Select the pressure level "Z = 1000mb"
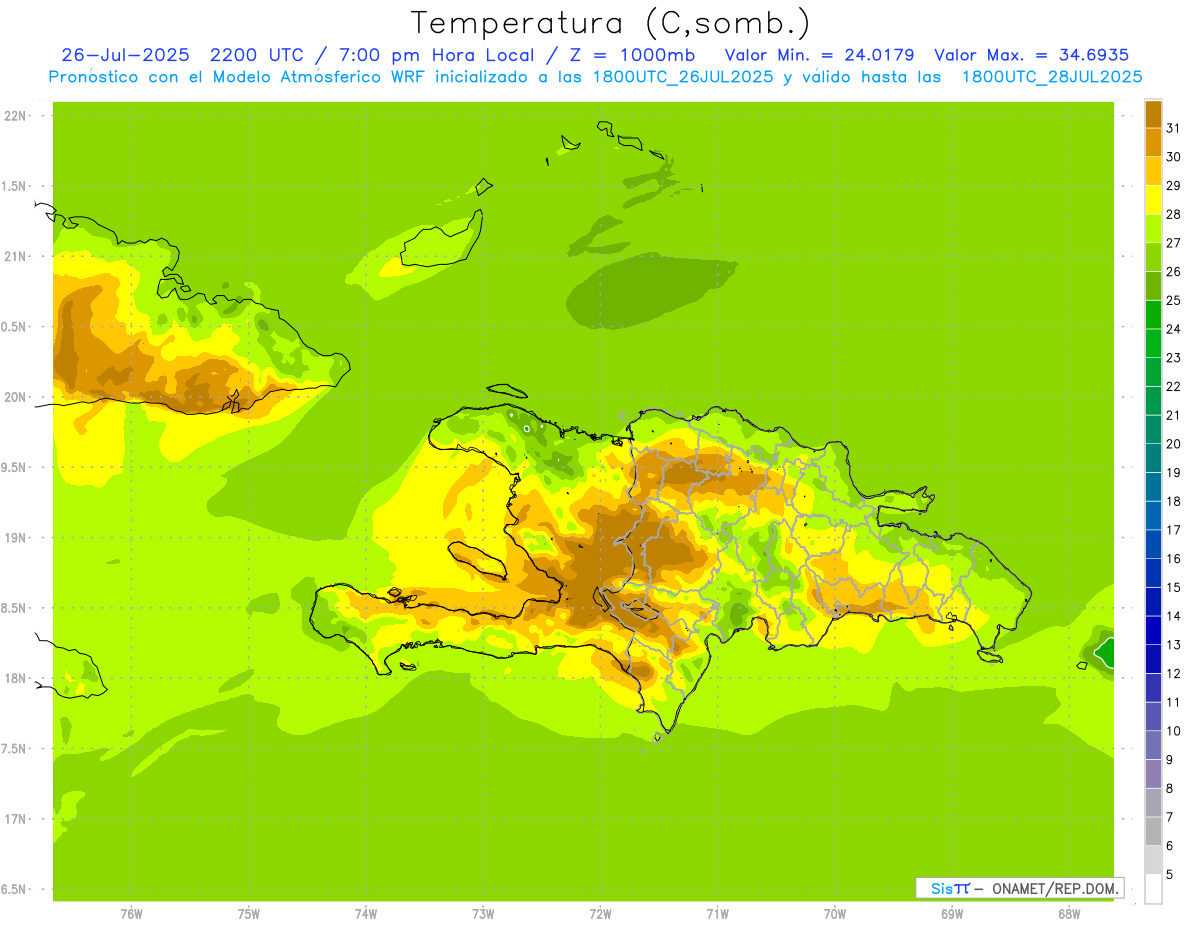Screen dimensions: 1200x927 pyautogui.click(x=632, y=55)
